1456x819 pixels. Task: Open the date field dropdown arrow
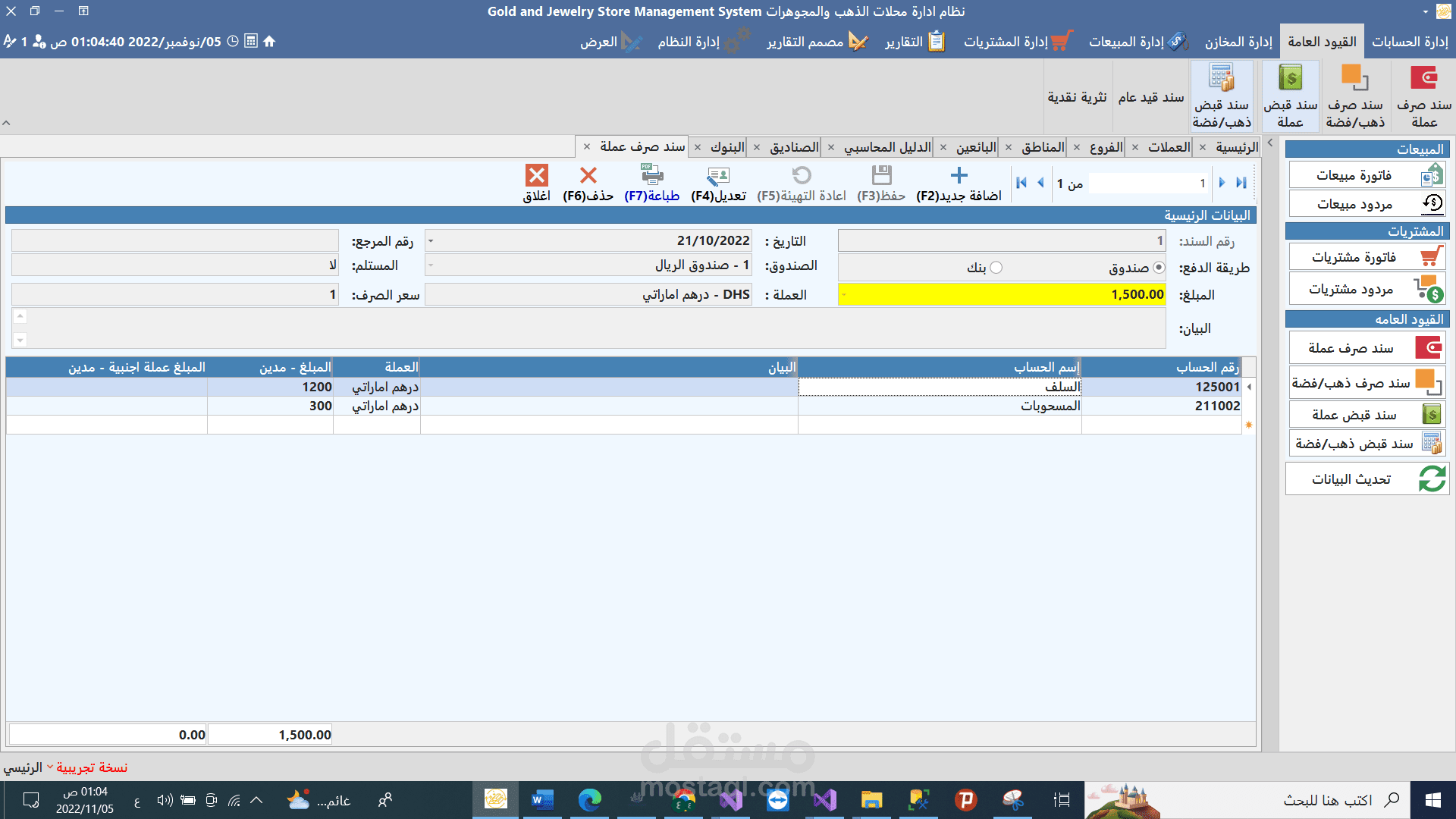pyautogui.click(x=431, y=241)
